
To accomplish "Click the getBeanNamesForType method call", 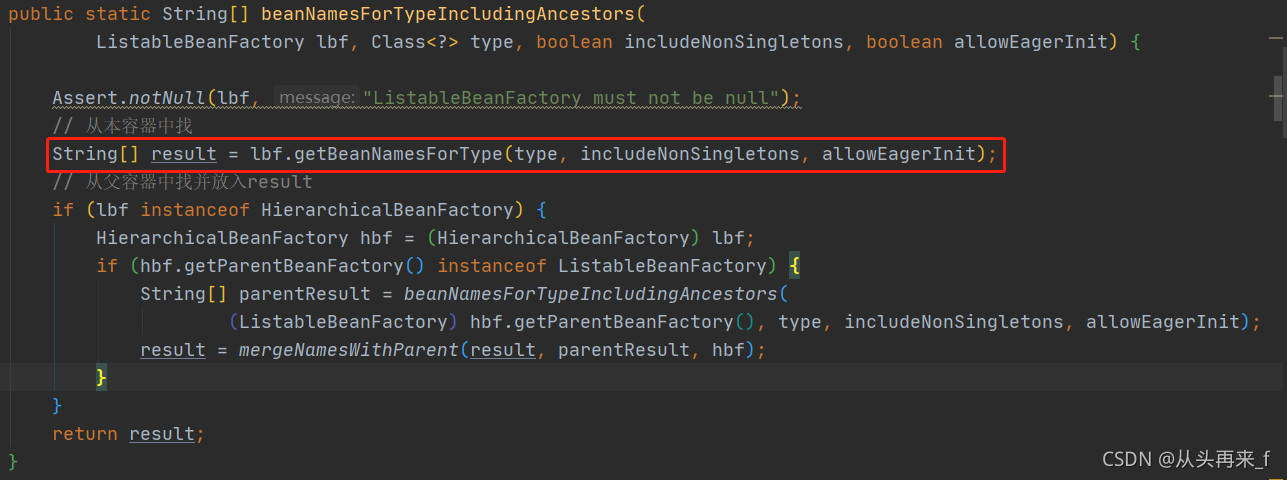I will 395,154.
